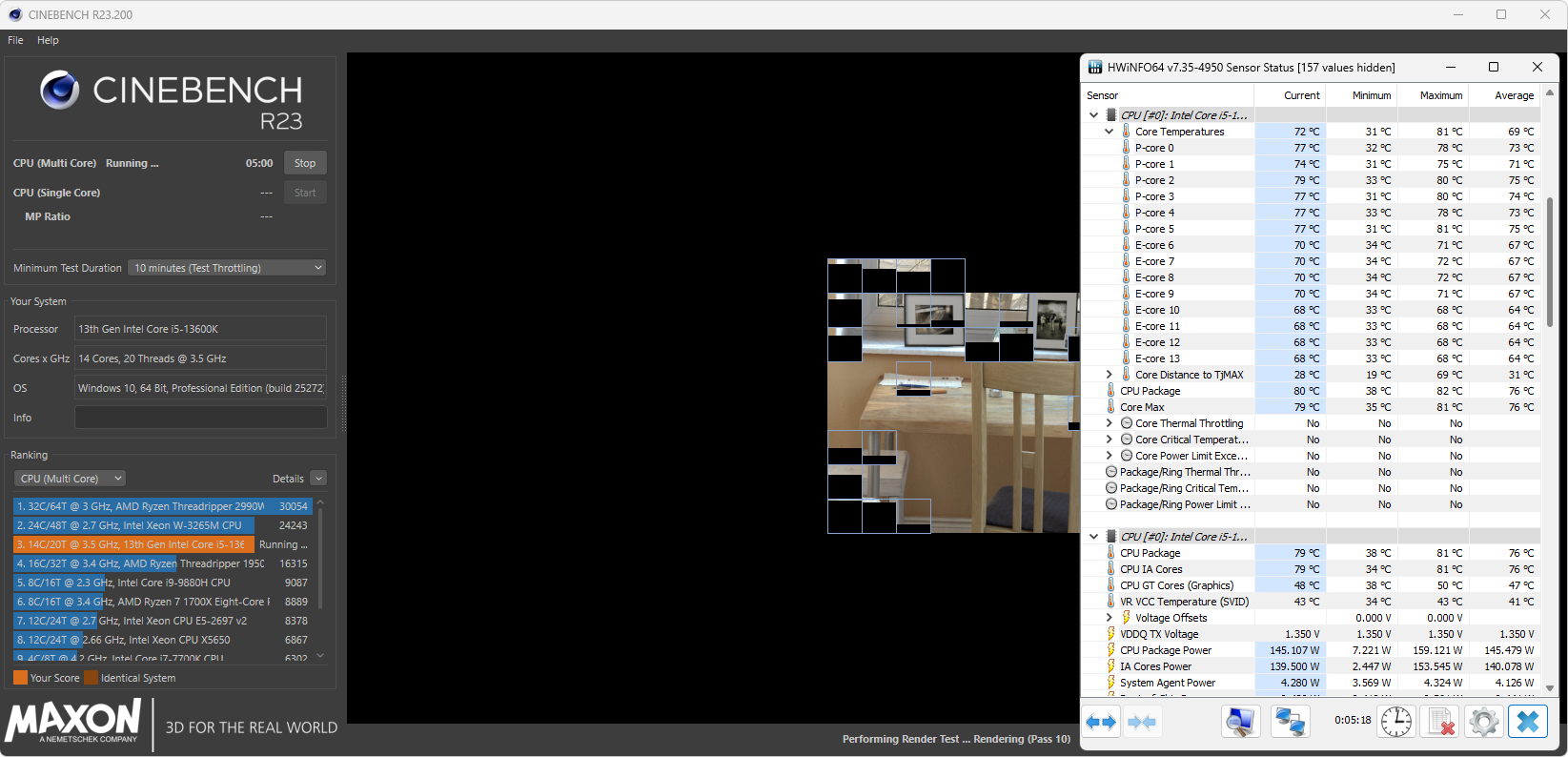Select ranking entry Intel Core i9-9880H
1568x757 pixels.
click(163, 583)
